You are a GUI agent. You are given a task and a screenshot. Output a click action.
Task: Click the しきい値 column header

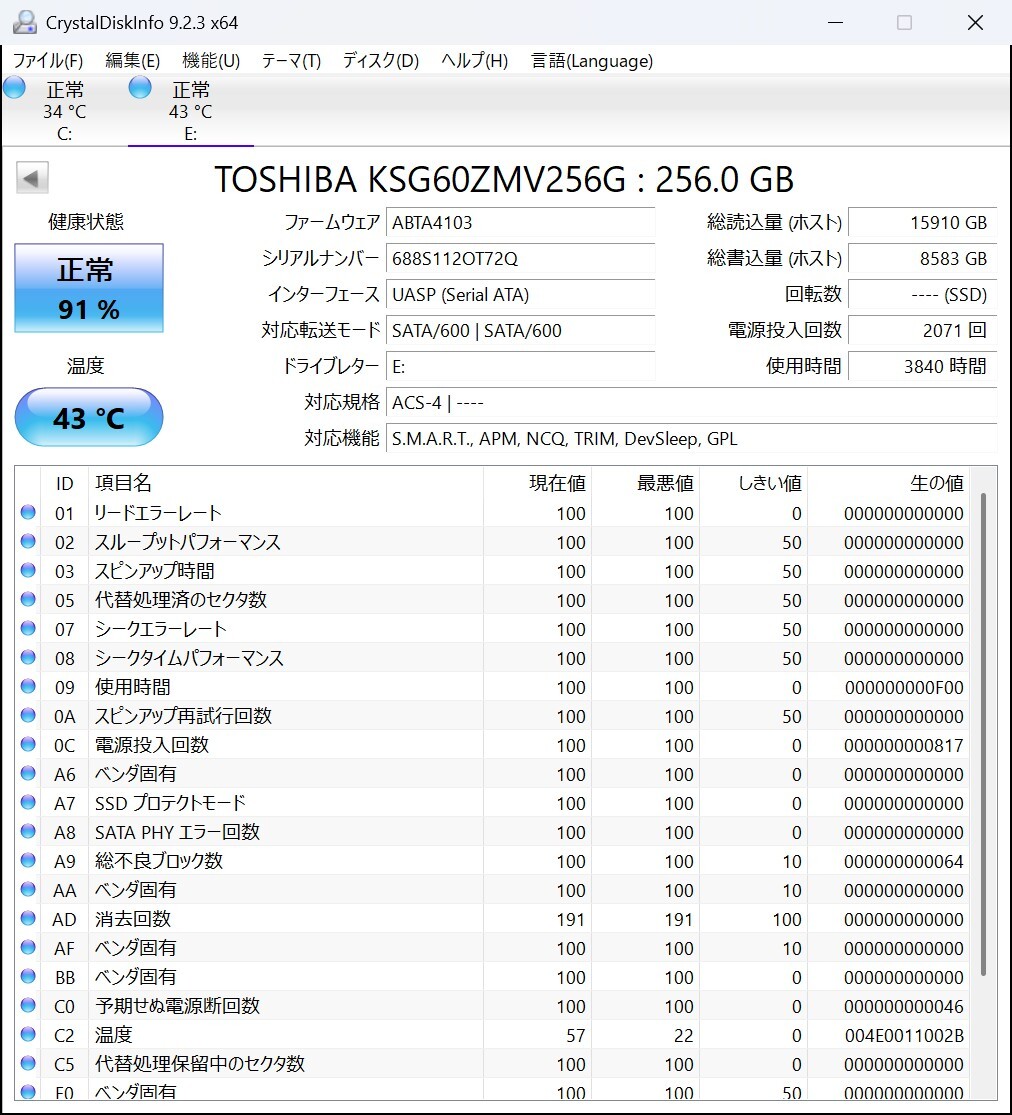(753, 483)
